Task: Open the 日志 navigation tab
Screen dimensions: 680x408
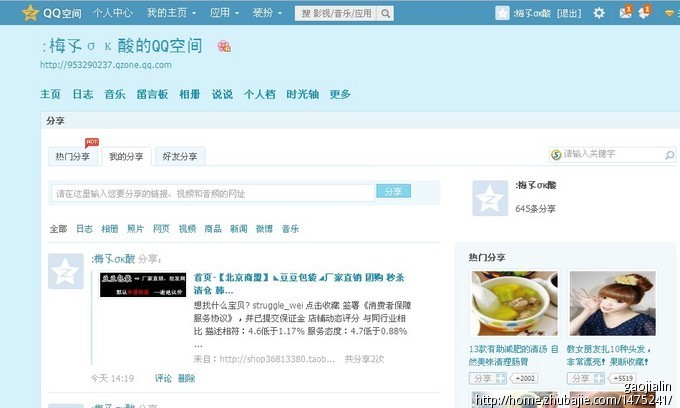Action: click(83, 94)
